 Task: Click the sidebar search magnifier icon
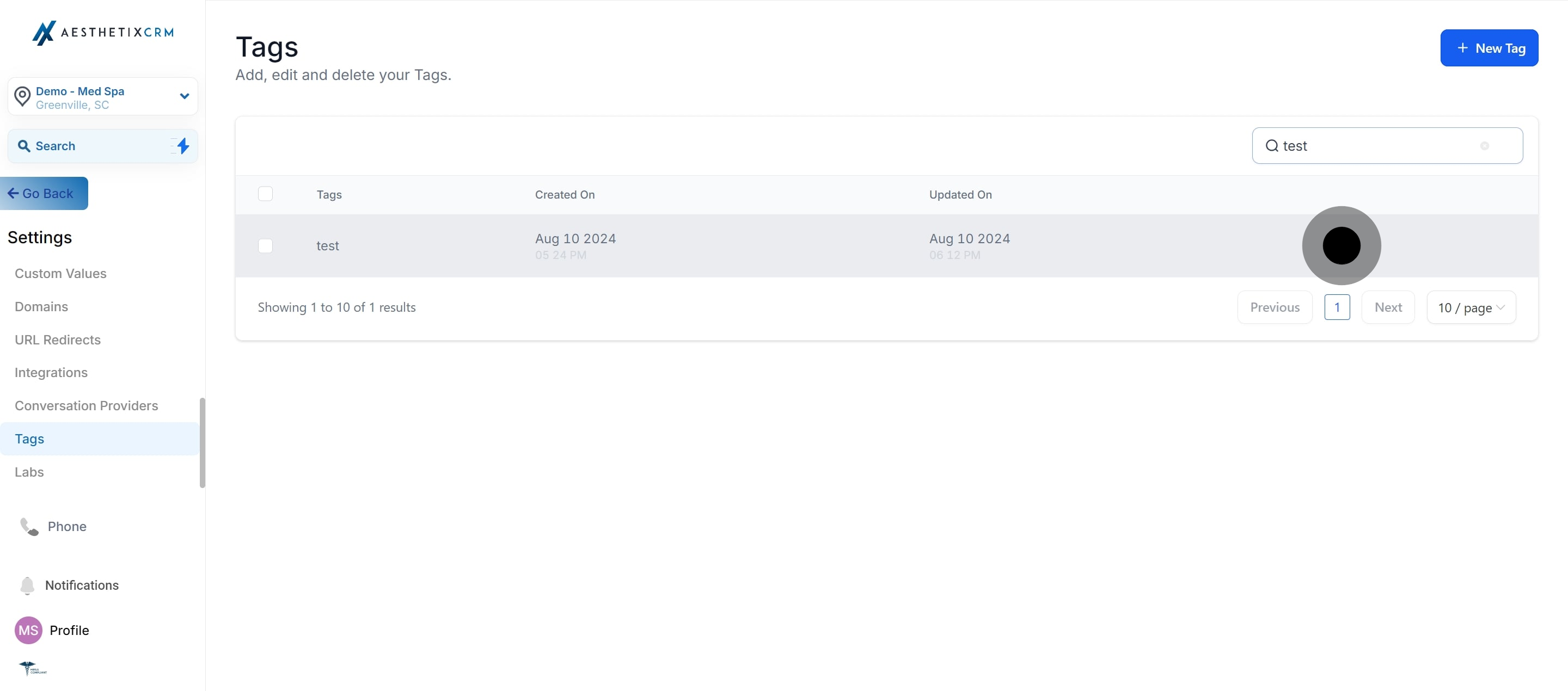tap(24, 146)
